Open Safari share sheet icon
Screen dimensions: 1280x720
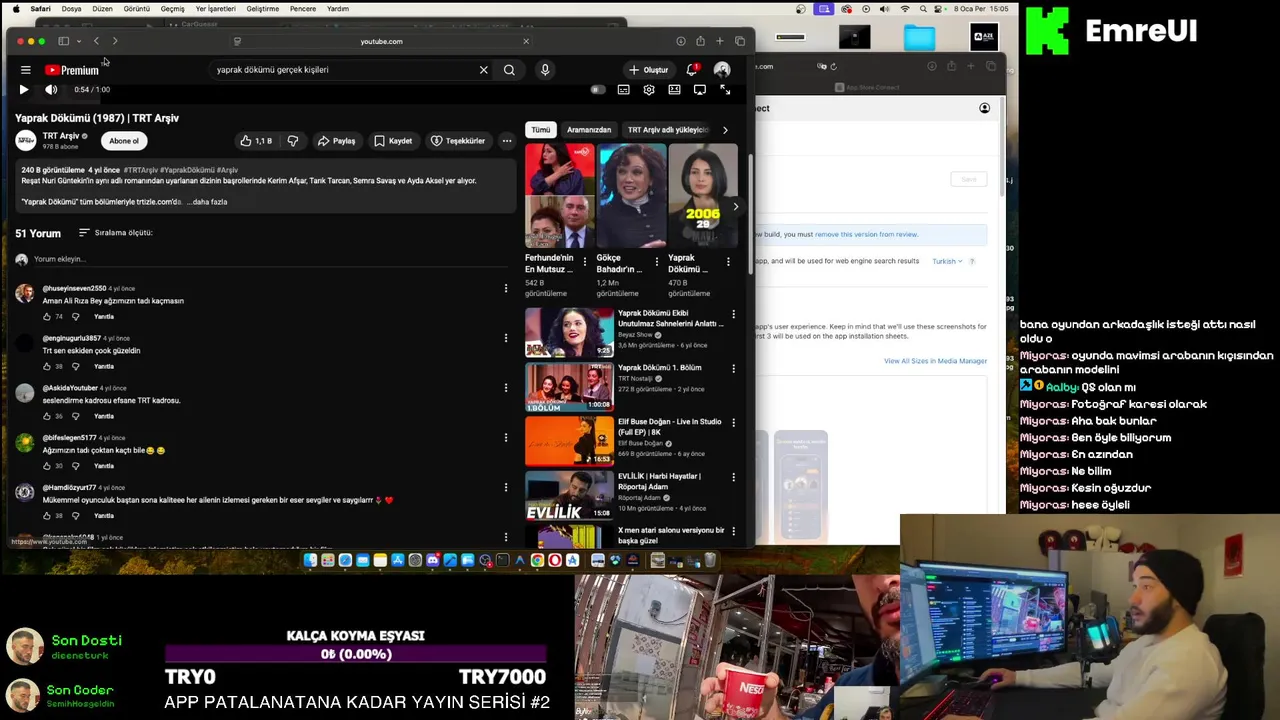point(700,41)
